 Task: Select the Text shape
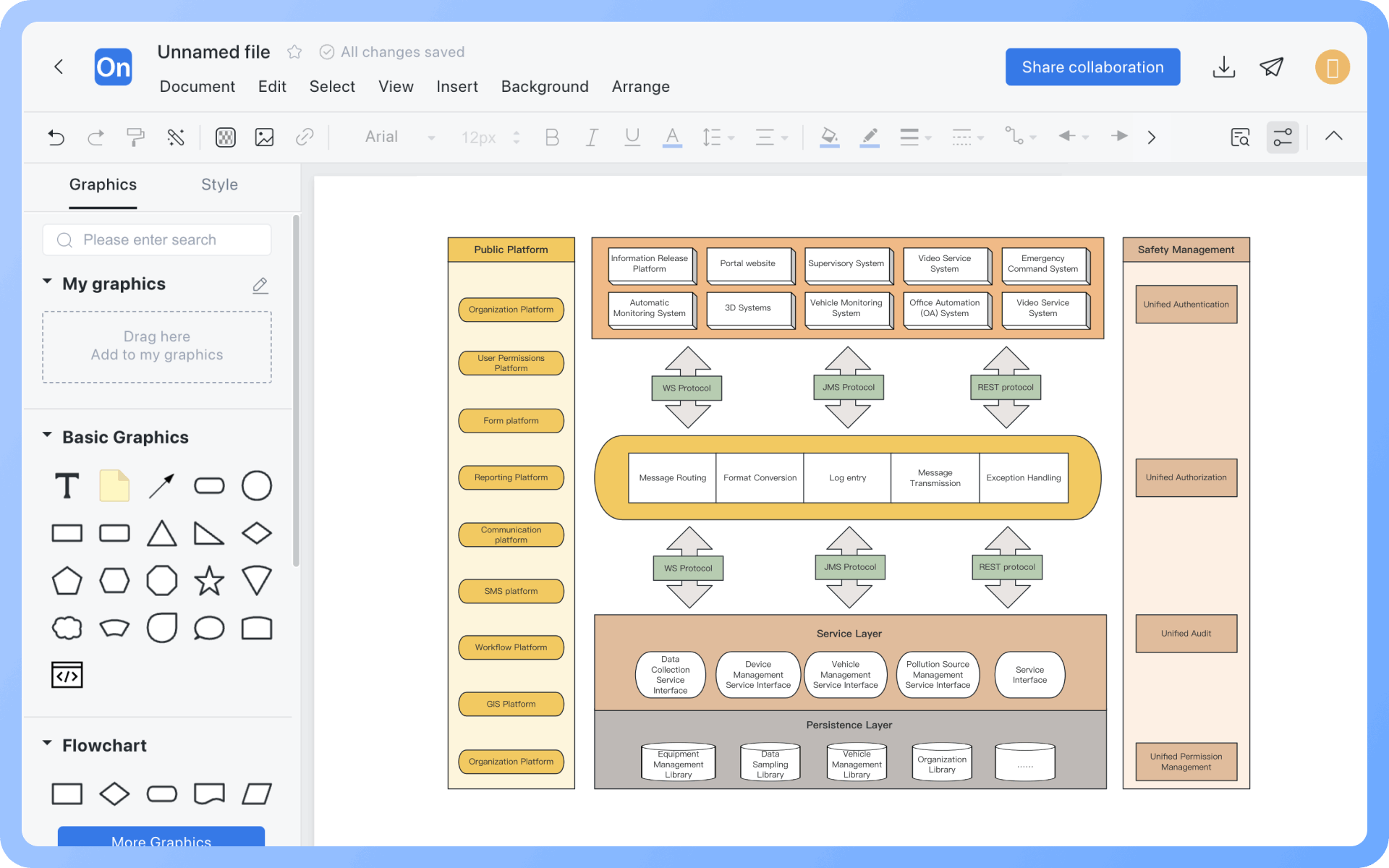pos(67,485)
